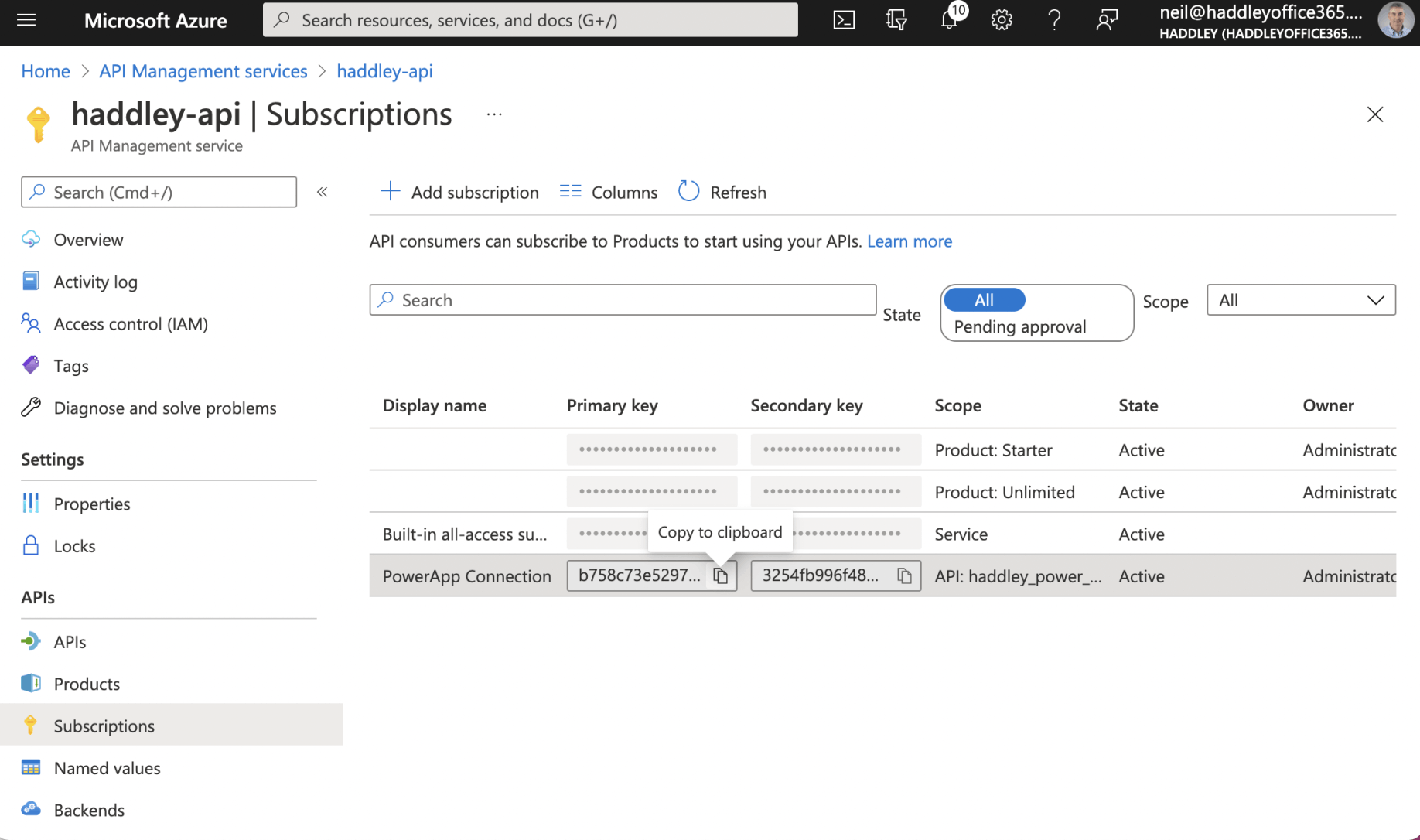Click the Refresh button
Image resolution: width=1420 pixels, height=840 pixels.
pyautogui.click(x=722, y=192)
